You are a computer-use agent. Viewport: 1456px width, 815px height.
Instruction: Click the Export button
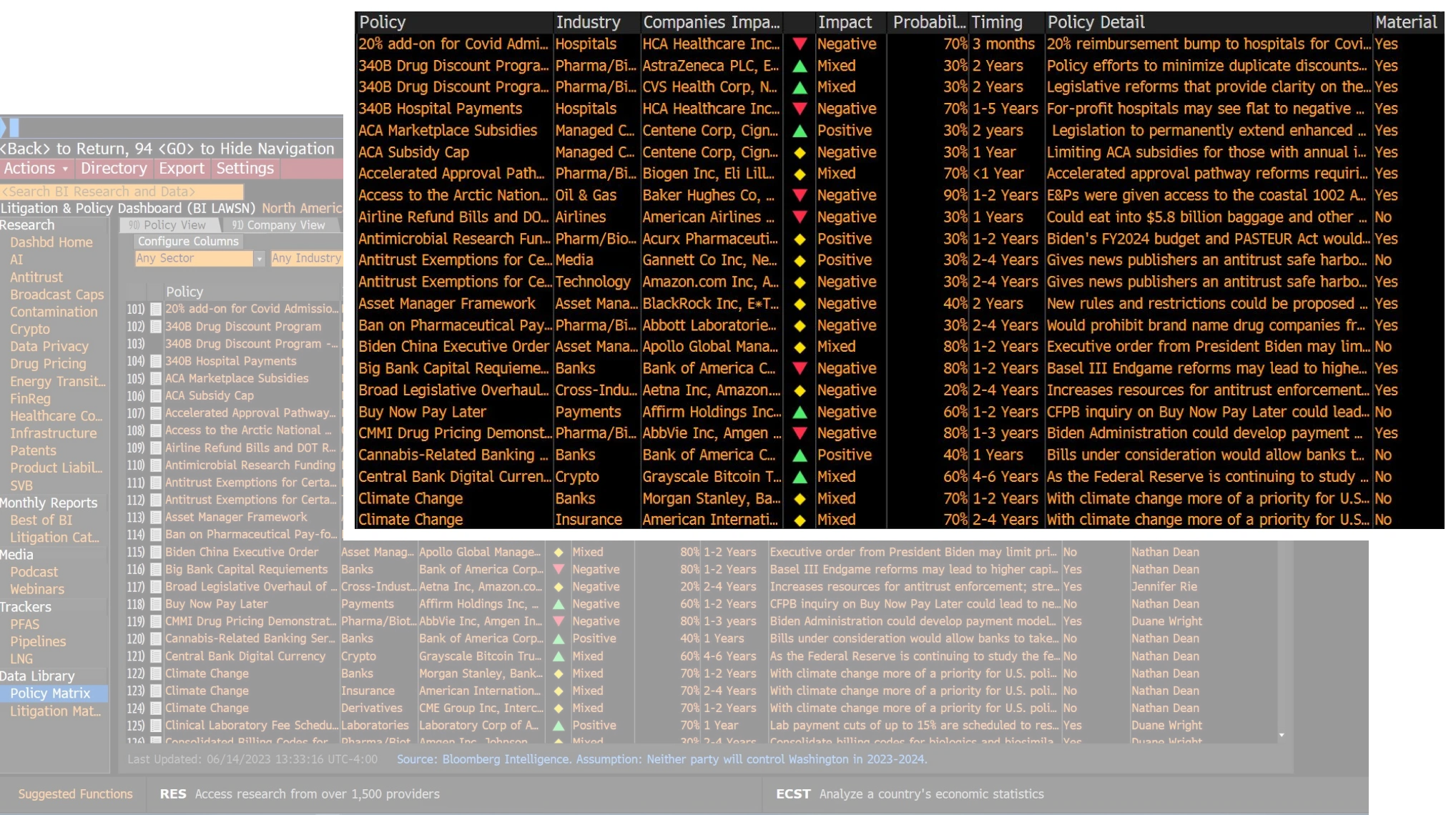point(182,169)
